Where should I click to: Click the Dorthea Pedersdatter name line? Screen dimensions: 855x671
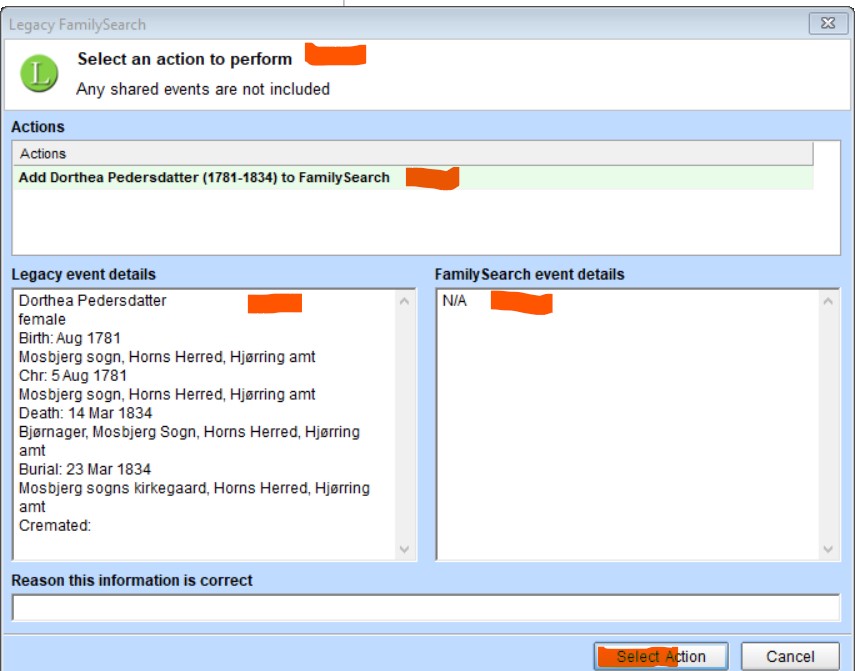coord(92,301)
